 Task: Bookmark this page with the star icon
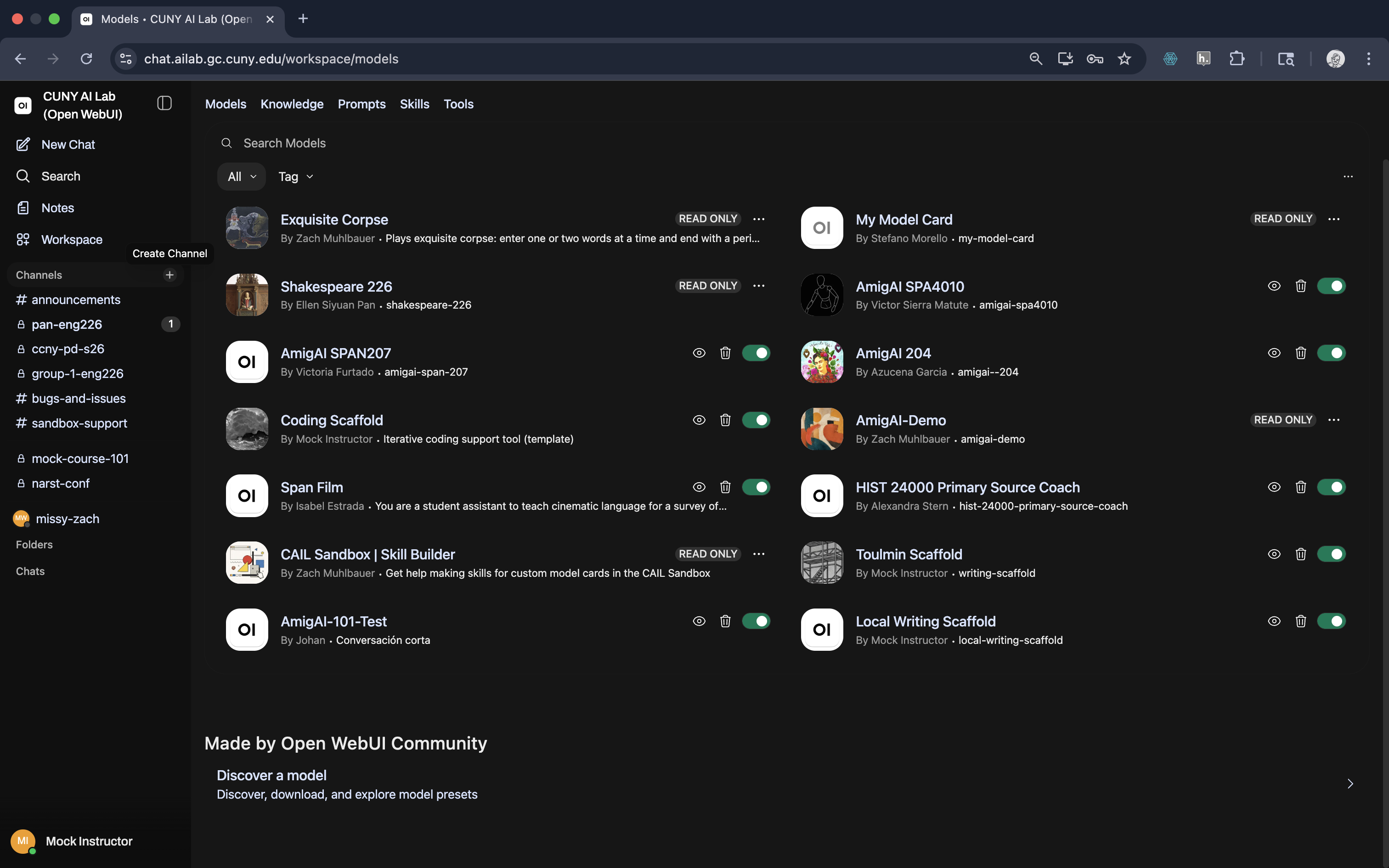[1124, 59]
